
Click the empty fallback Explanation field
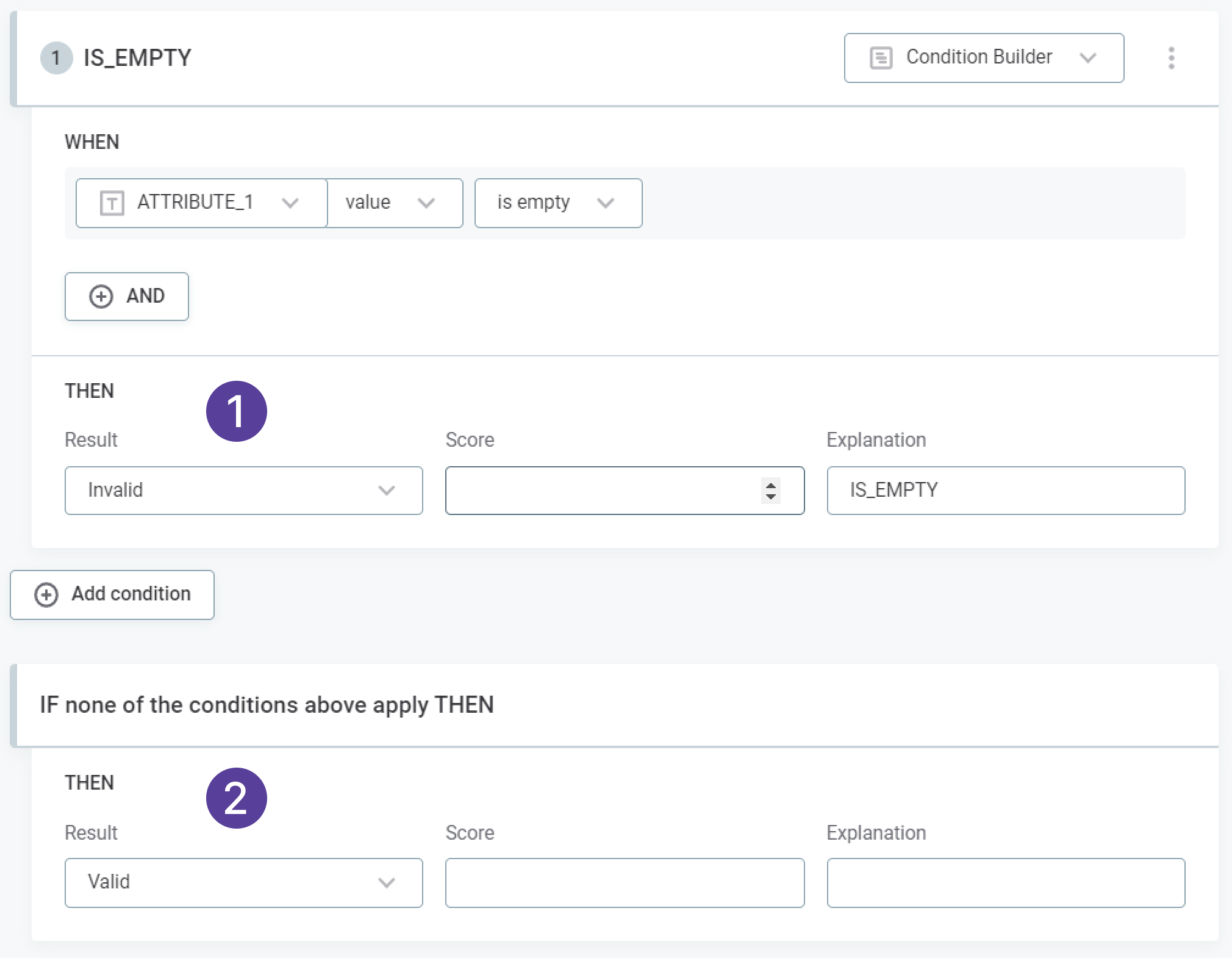coord(1006,883)
